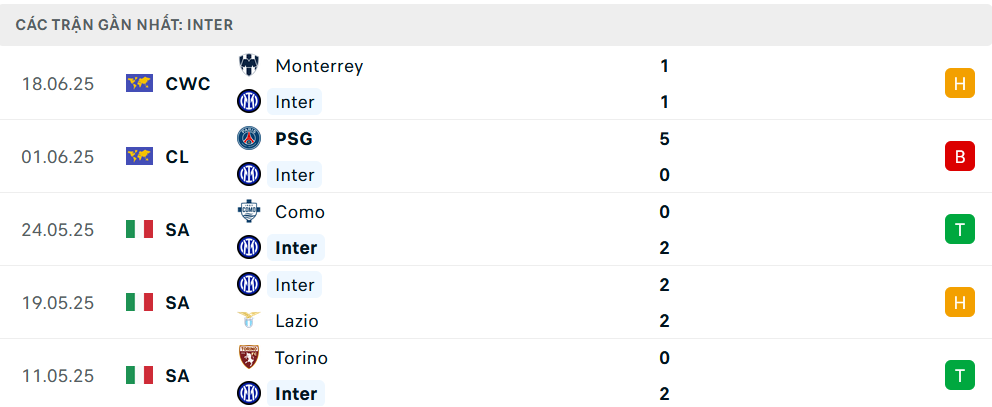Click the Monterrey club crest icon
The height and width of the screenshot is (407, 992).
(249, 65)
